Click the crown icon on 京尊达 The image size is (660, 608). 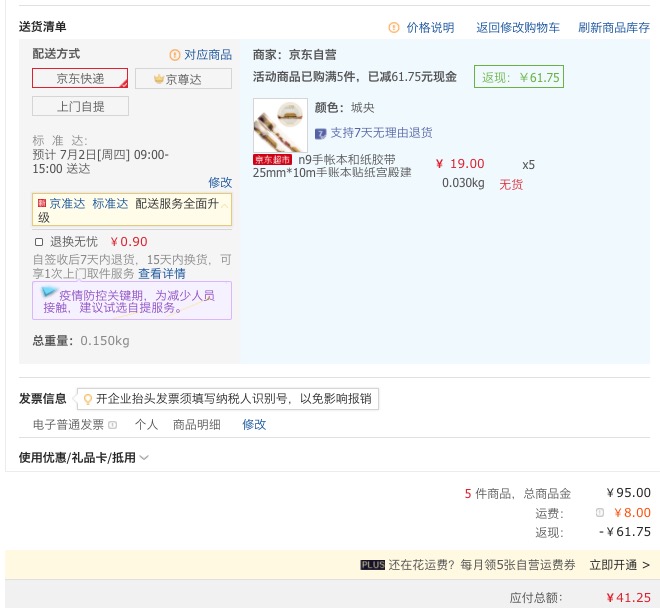tap(159, 79)
